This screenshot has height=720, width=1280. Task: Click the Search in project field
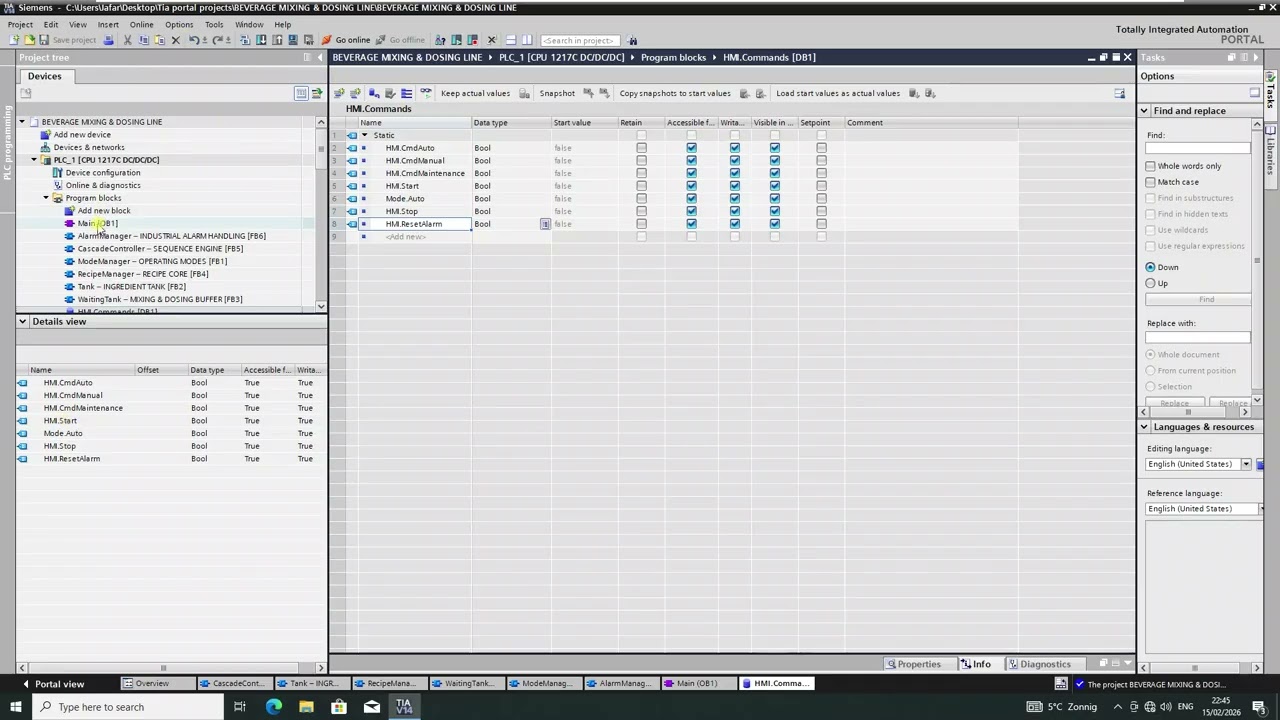point(578,40)
